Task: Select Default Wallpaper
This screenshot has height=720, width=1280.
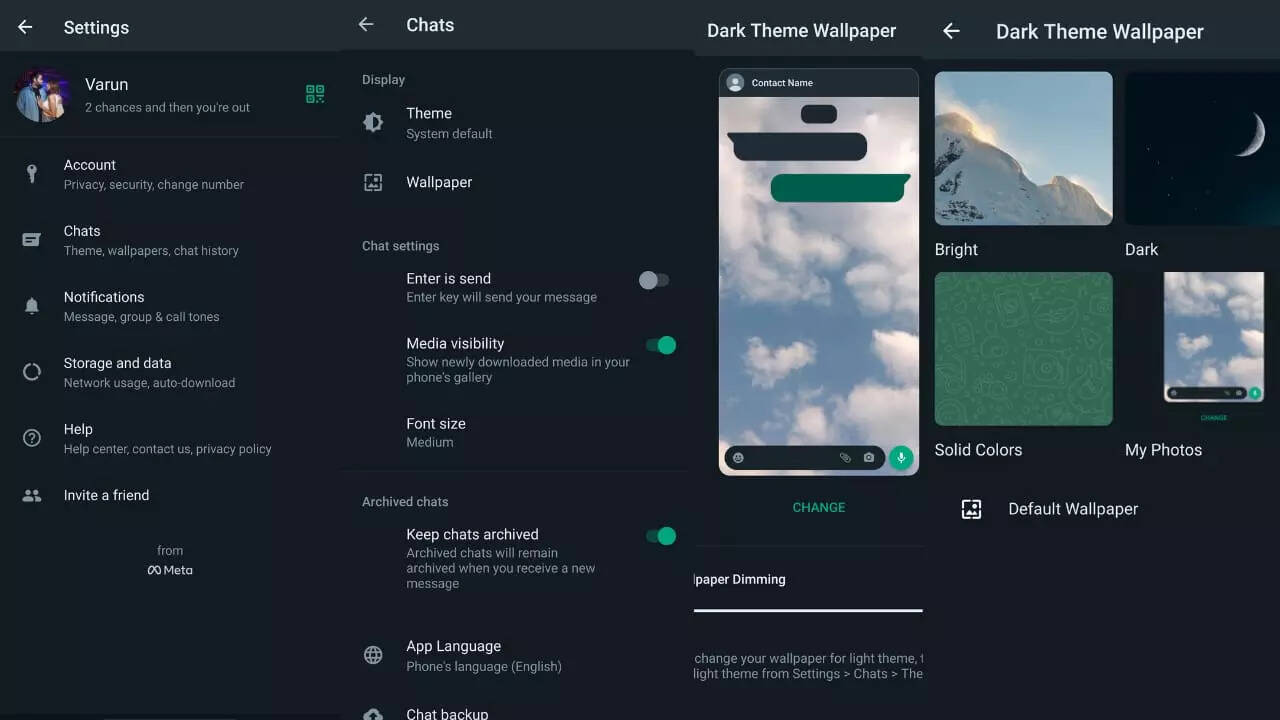Action: (1073, 509)
